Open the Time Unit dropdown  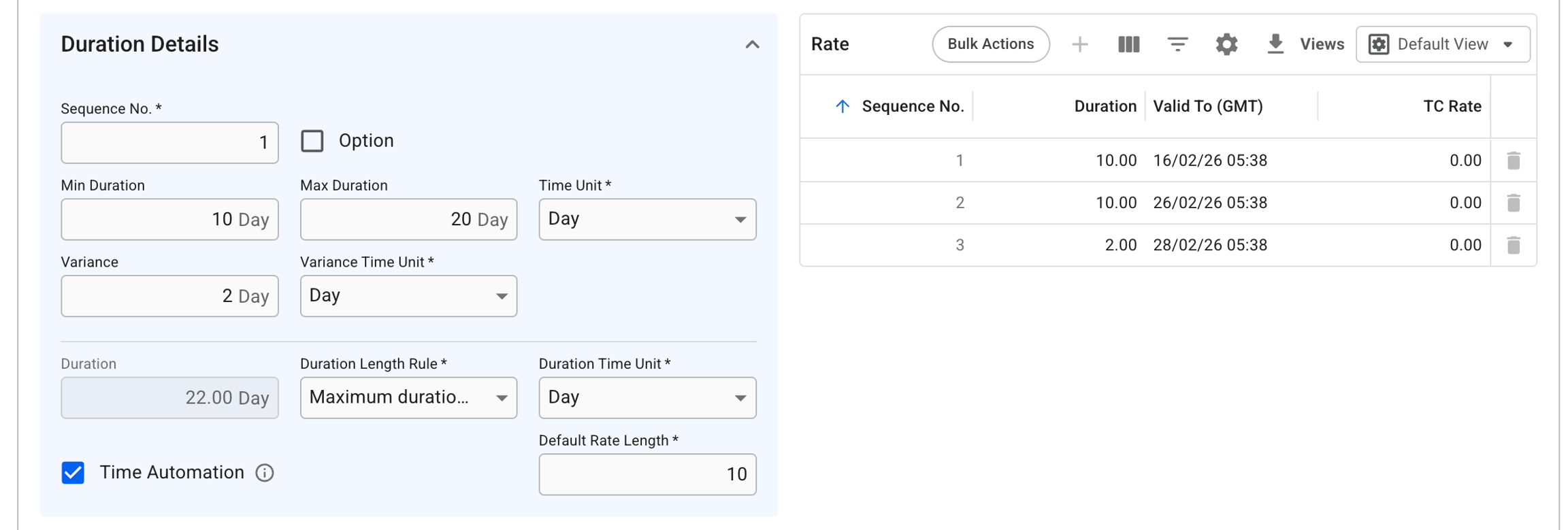tap(647, 219)
